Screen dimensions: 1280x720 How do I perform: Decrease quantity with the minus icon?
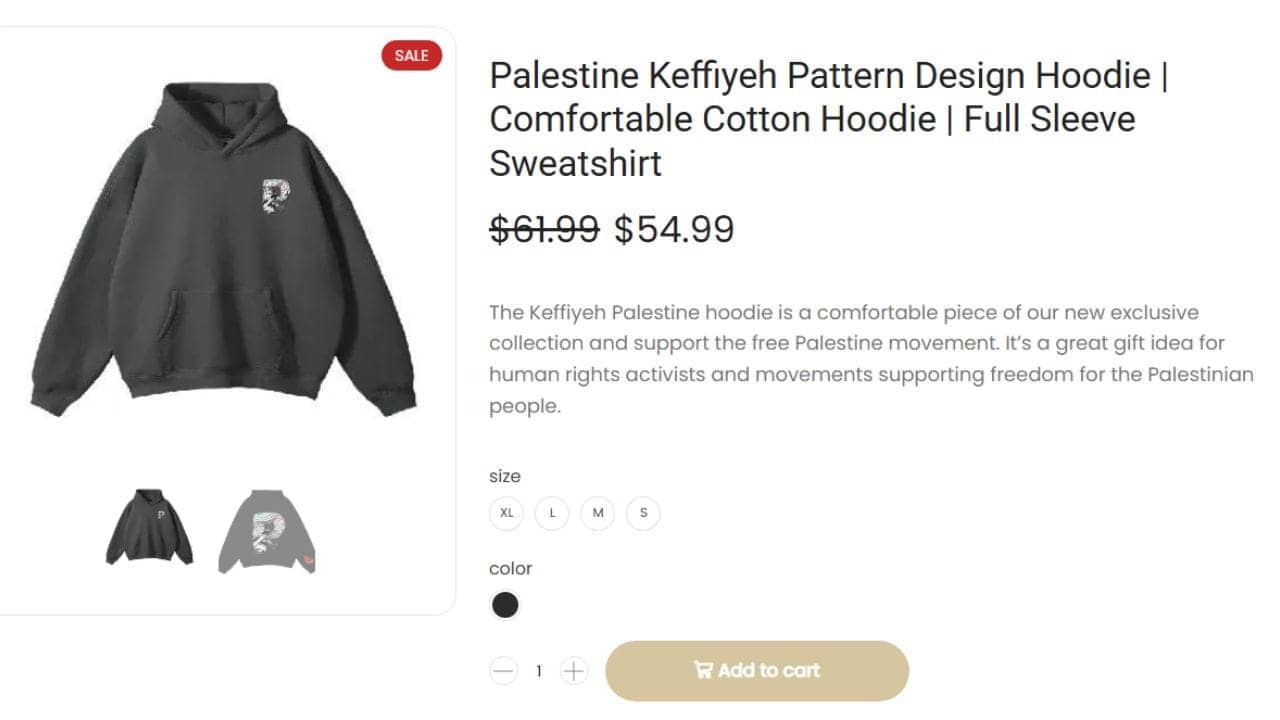(x=504, y=671)
